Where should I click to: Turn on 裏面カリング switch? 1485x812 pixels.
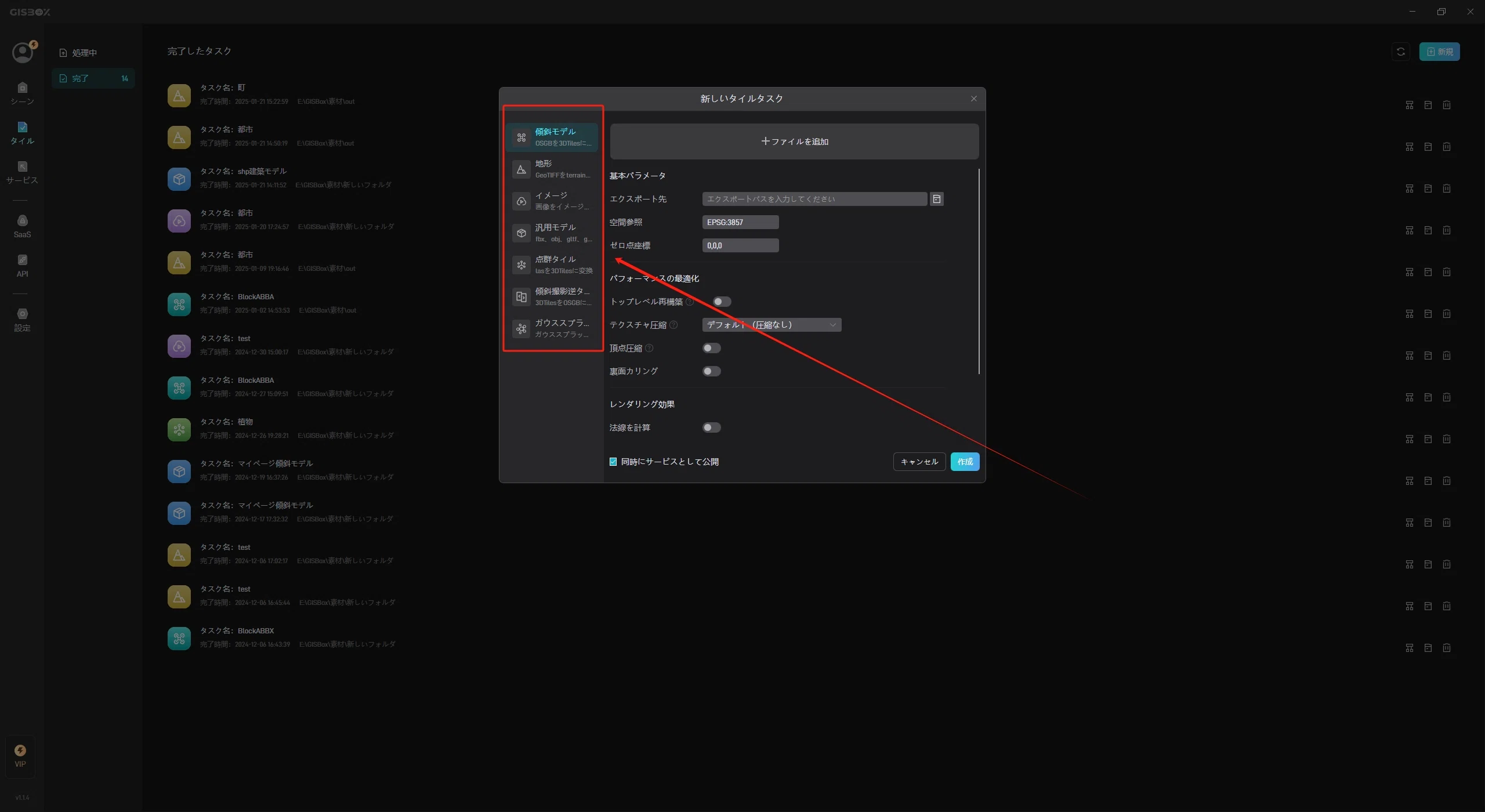coord(711,371)
